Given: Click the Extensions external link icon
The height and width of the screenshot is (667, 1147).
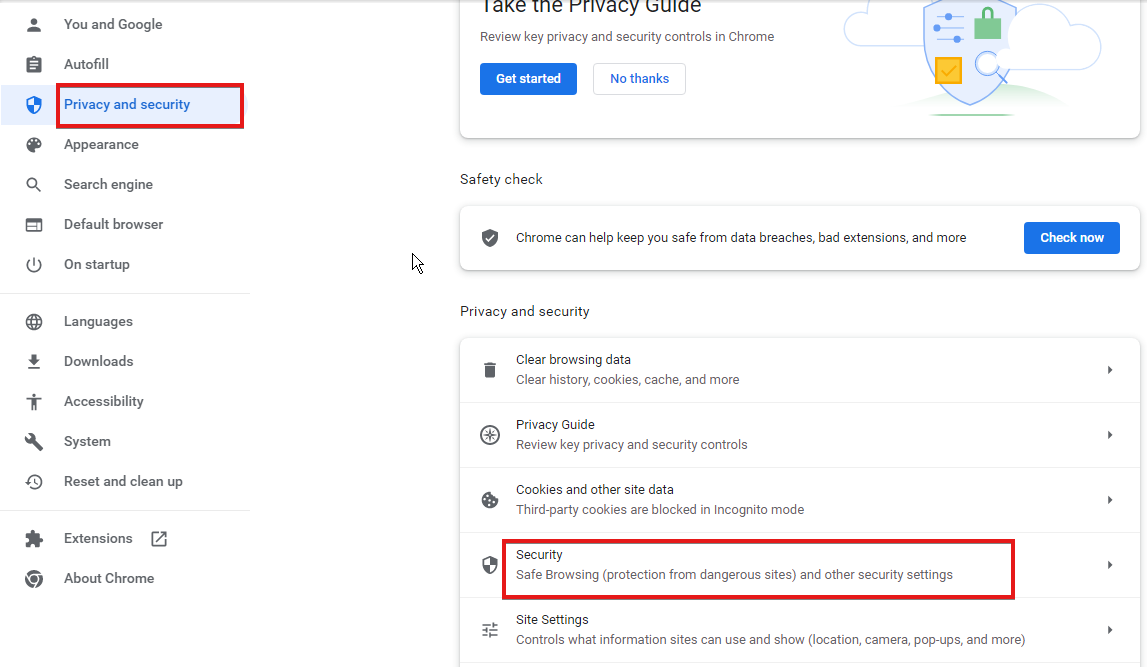Looking at the screenshot, I should [159, 539].
